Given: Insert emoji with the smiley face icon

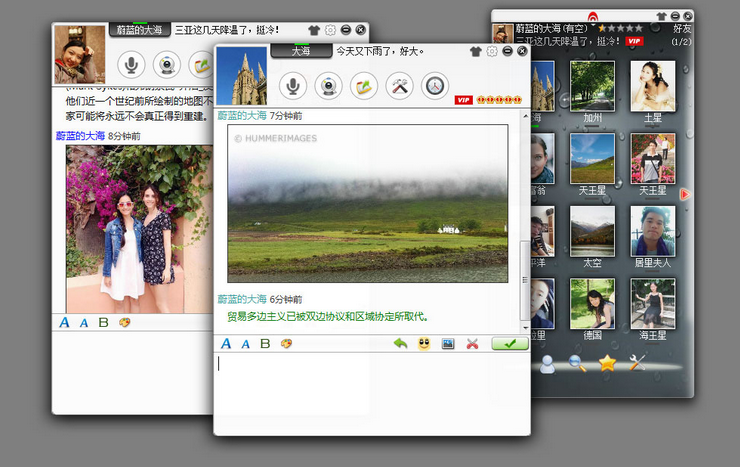Looking at the screenshot, I should click(x=424, y=344).
